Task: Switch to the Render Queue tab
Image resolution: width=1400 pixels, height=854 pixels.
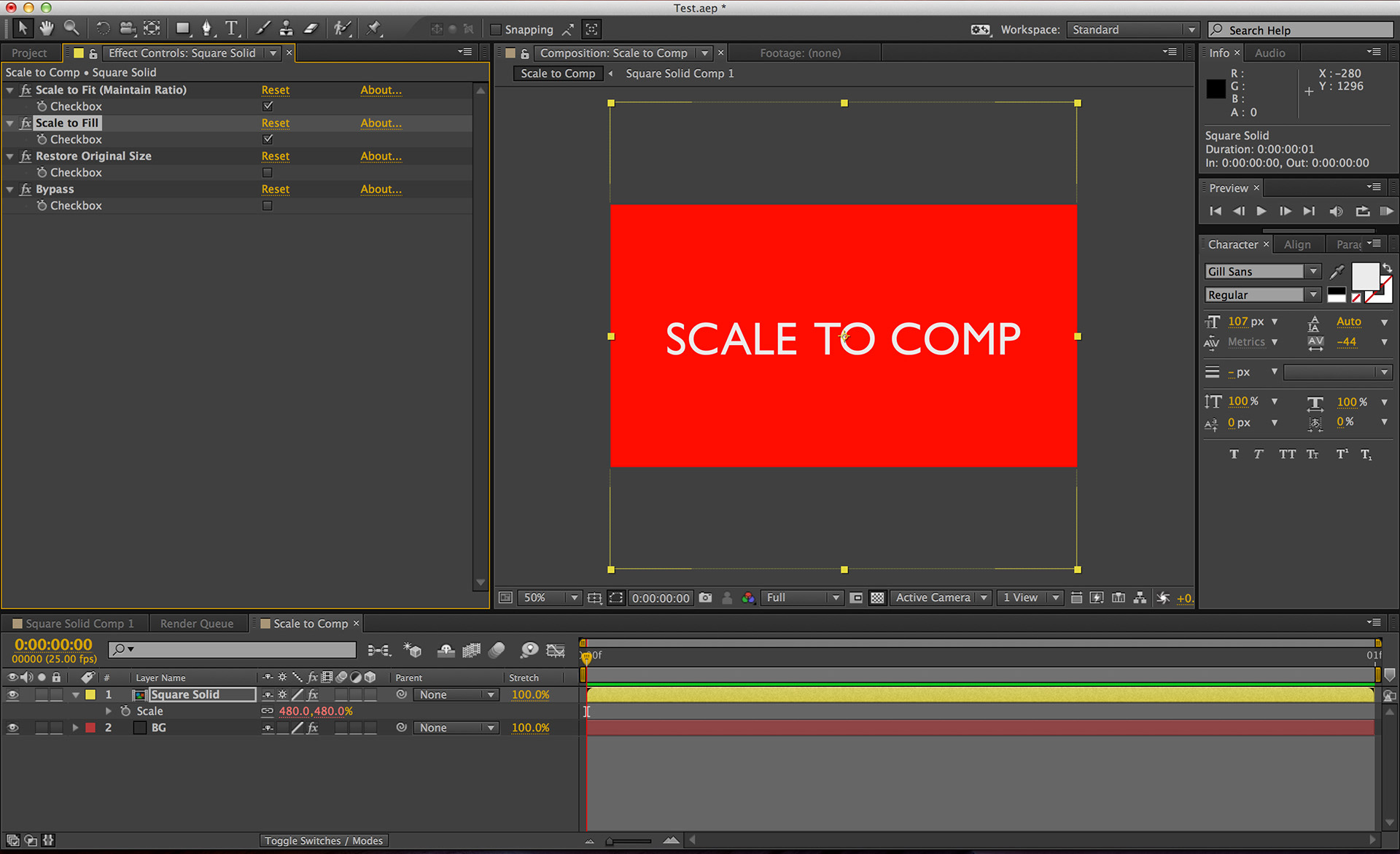Action: (x=197, y=624)
